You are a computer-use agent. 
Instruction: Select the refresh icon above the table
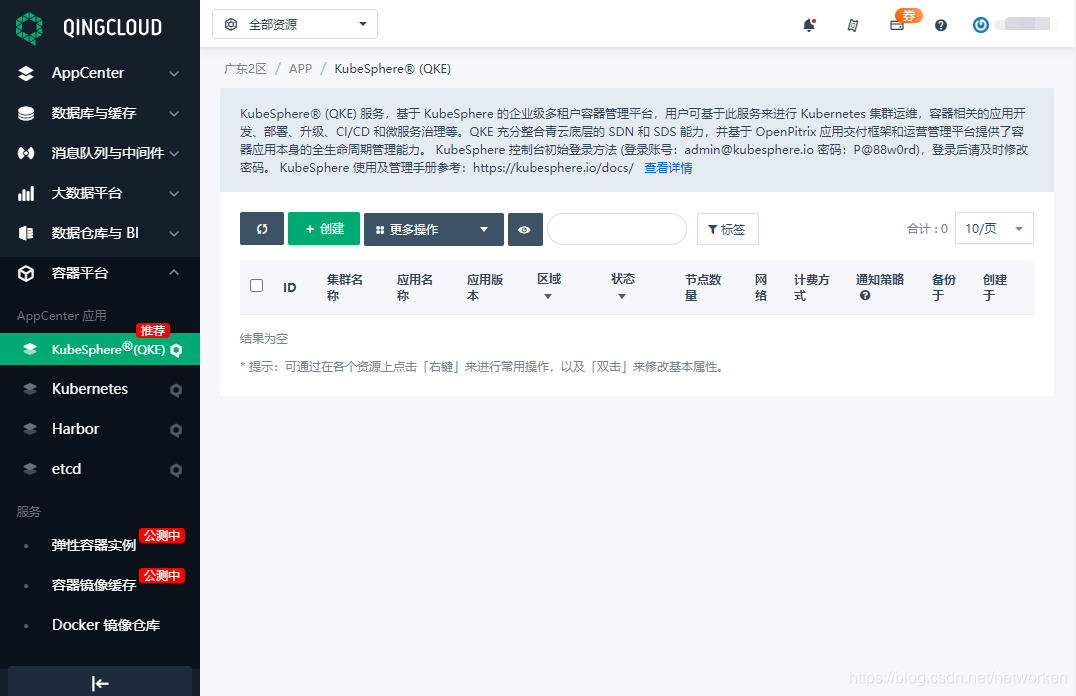tap(261, 228)
